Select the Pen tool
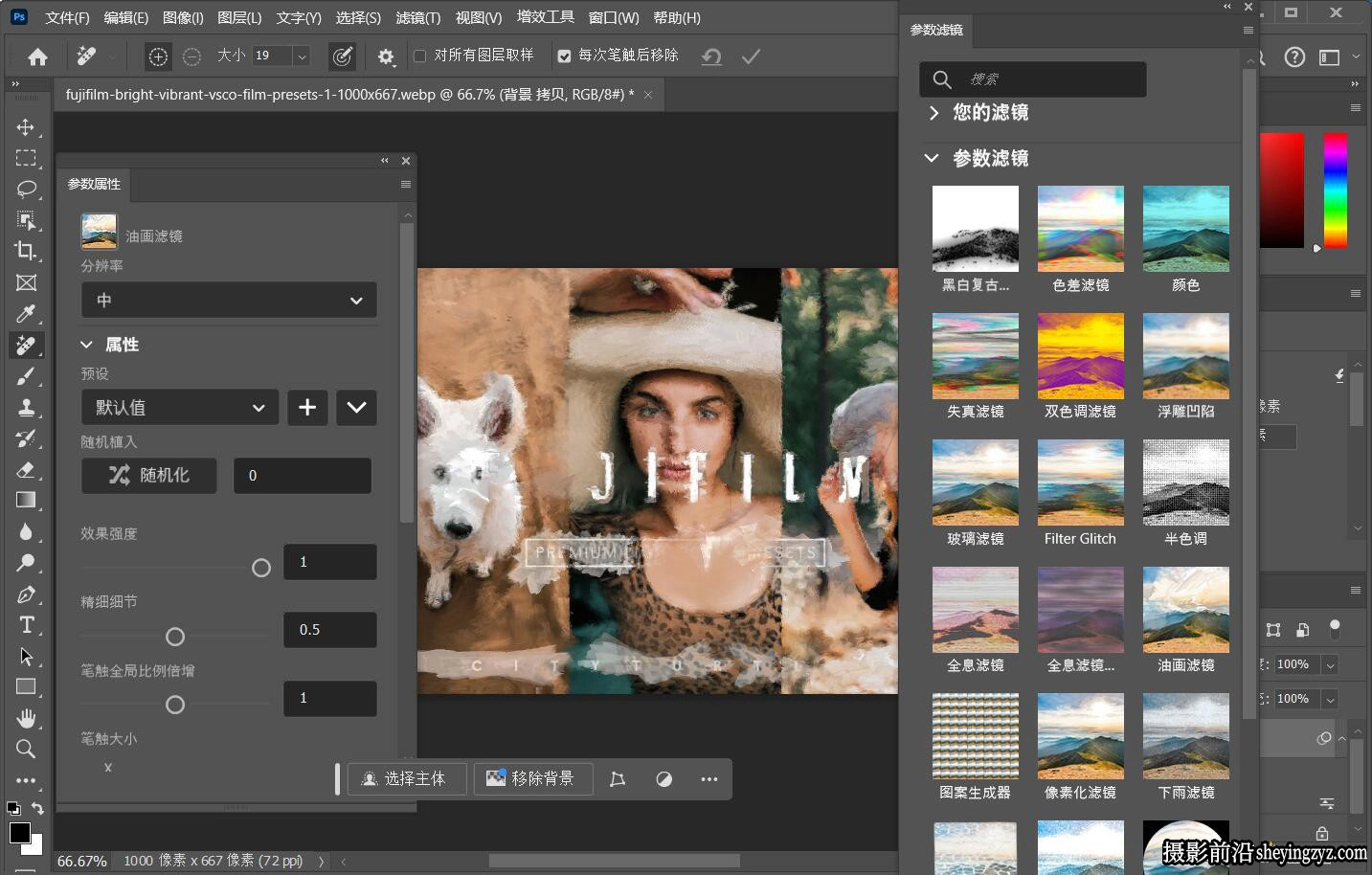Image resolution: width=1372 pixels, height=875 pixels. click(x=26, y=595)
